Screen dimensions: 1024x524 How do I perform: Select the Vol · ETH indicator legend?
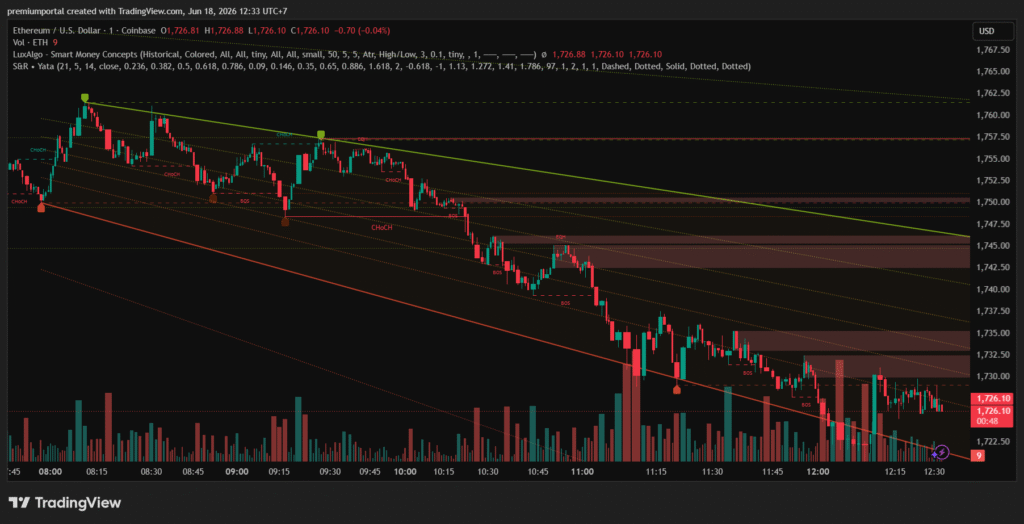pos(35,42)
